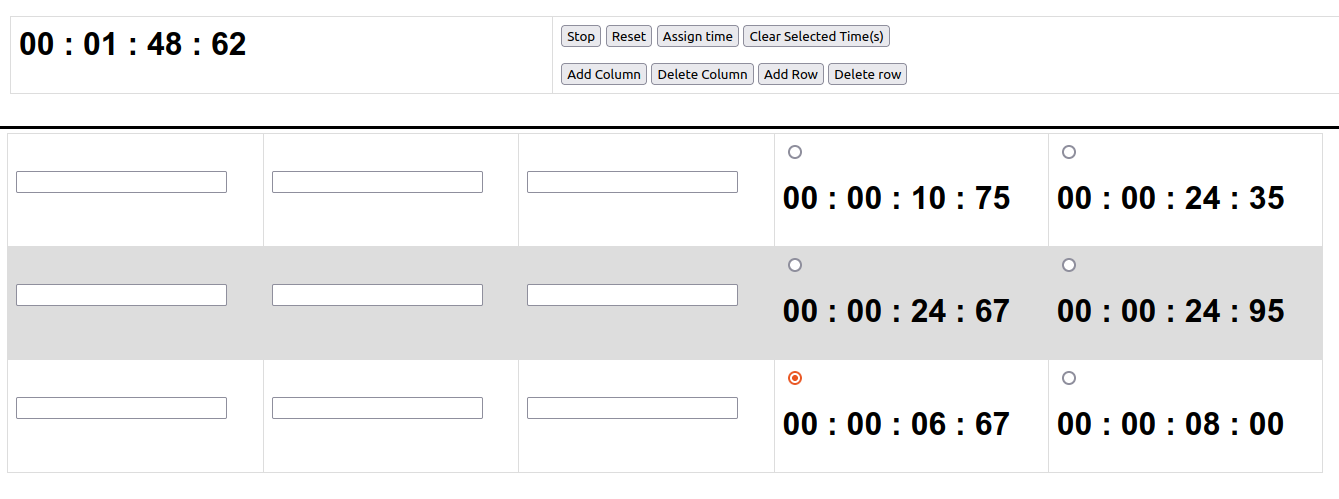
Task: Click the selected radio above 00 : 00 : 06 : 67
Action: tap(795, 378)
